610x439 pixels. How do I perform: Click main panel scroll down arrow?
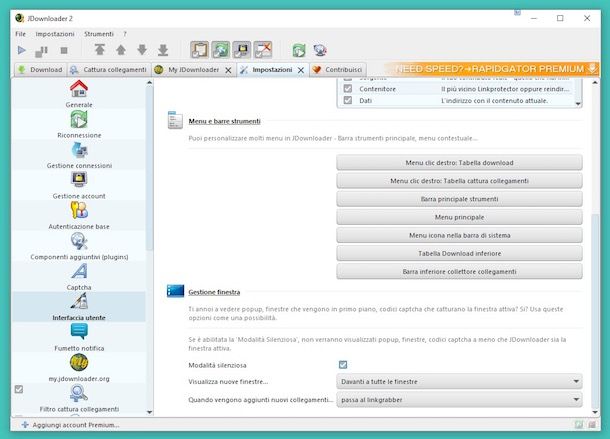[x=595, y=412]
